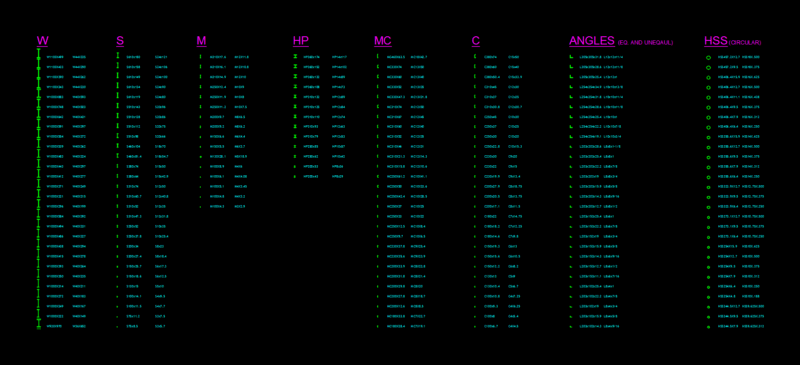Pick the topmost angle L-shape symbol
Image resolution: width=800 pixels, height=365 pixels.
pyautogui.click(x=571, y=57)
